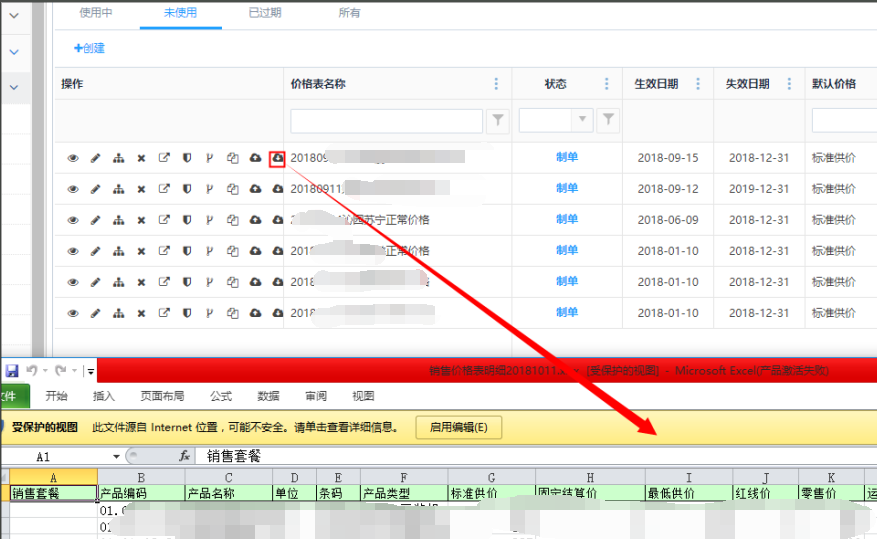This screenshot has width=877, height=539.
Task: View the first row using the eye icon
Action: click(73, 158)
